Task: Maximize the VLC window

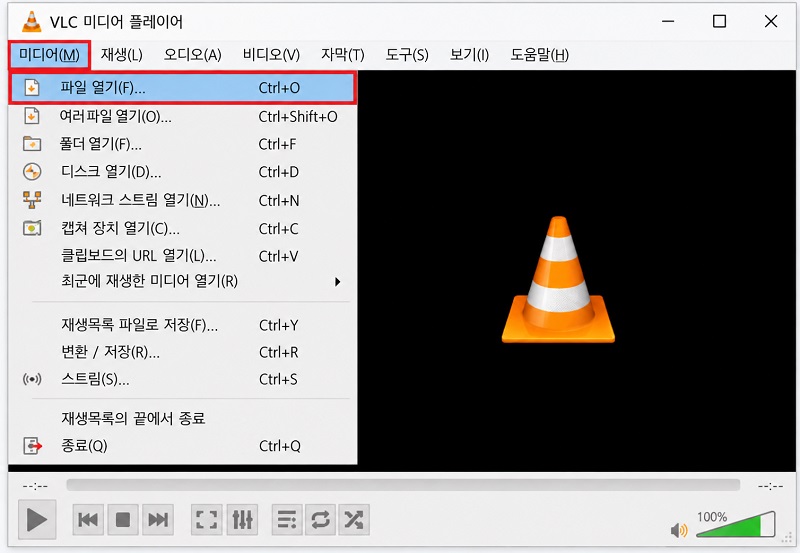Action: (x=719, y=21)
